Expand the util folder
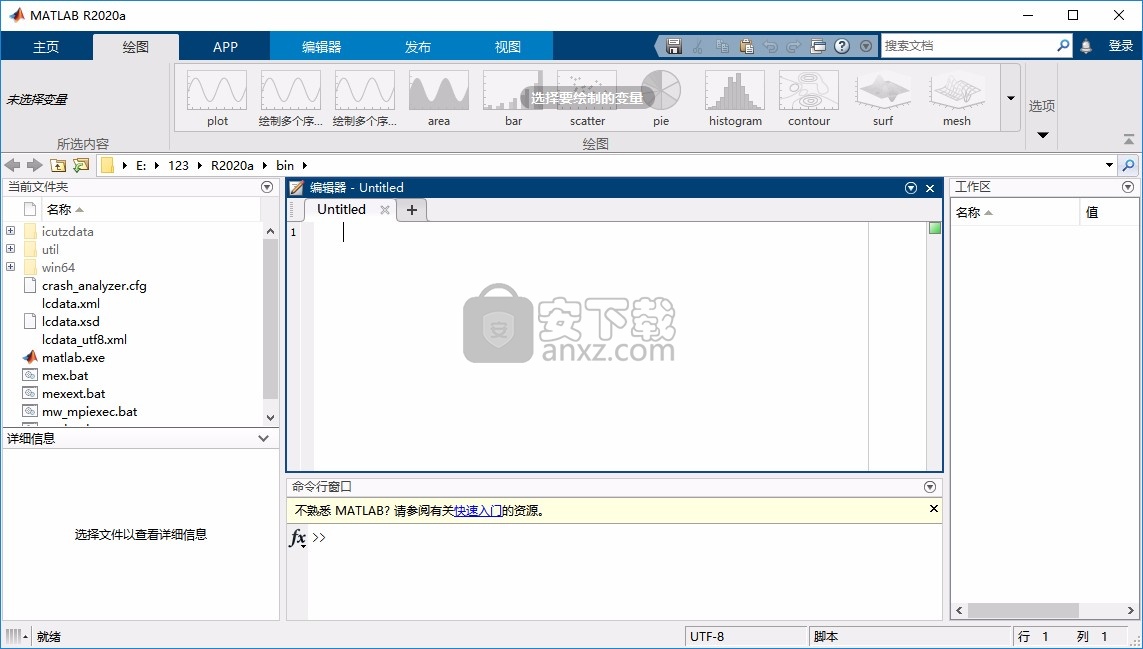Image resolution: width=1143 pixels, height=649 pixels. tap(10, 249)
